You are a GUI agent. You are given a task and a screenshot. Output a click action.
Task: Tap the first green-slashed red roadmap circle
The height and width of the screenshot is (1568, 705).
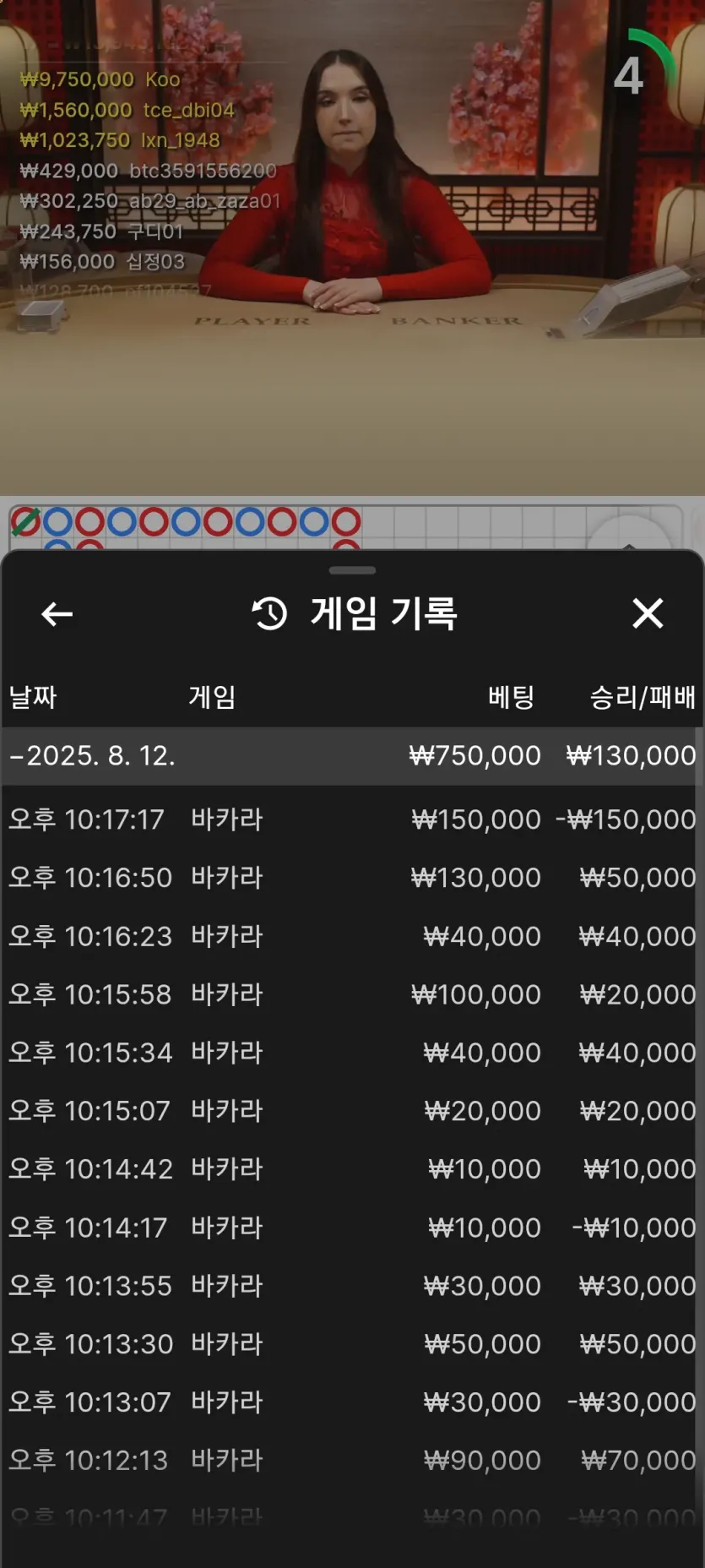point(25,522)
